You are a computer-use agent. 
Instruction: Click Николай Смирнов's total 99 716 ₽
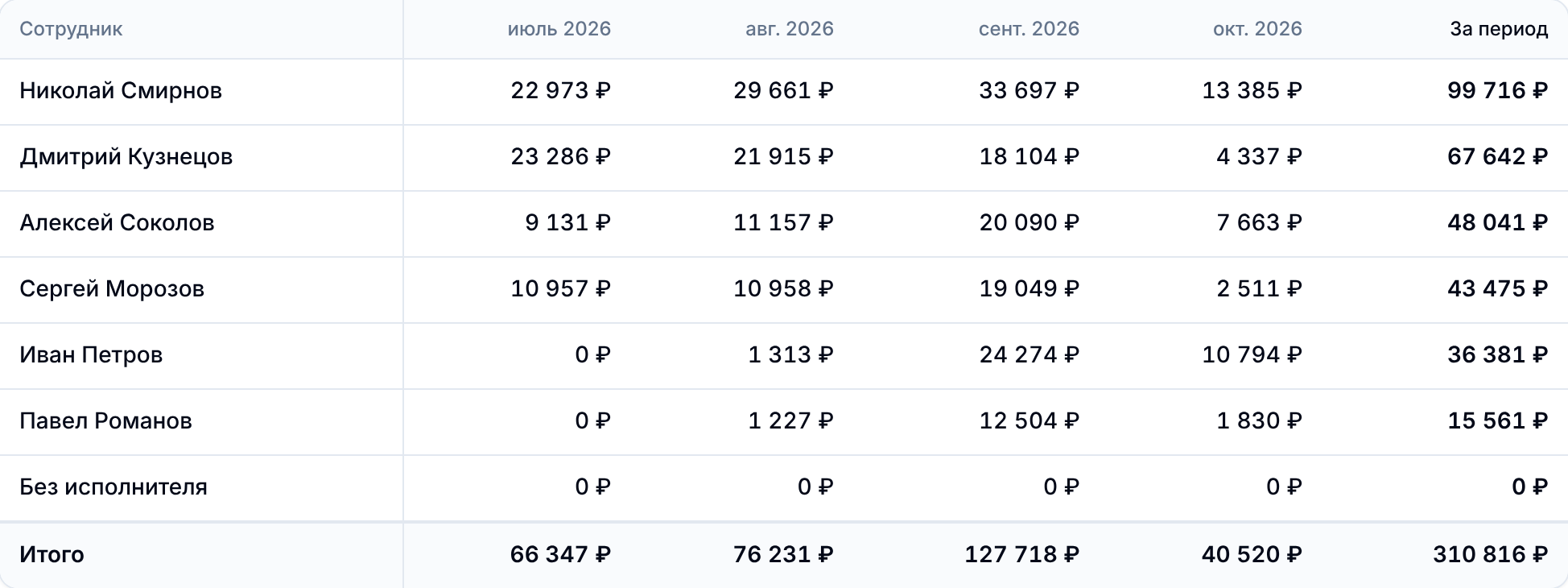1497,90
